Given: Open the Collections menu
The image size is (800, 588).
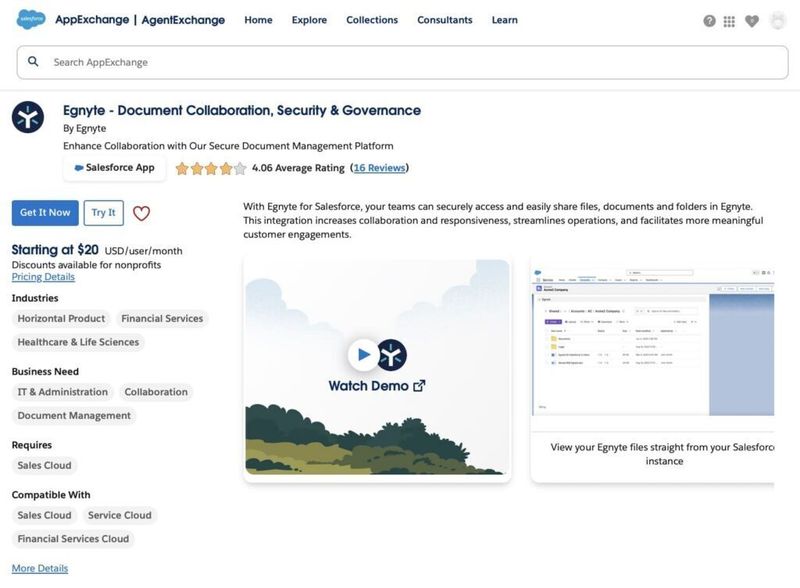Looking at the screenshot, I should pyautogui.click(x=372, y=20).
